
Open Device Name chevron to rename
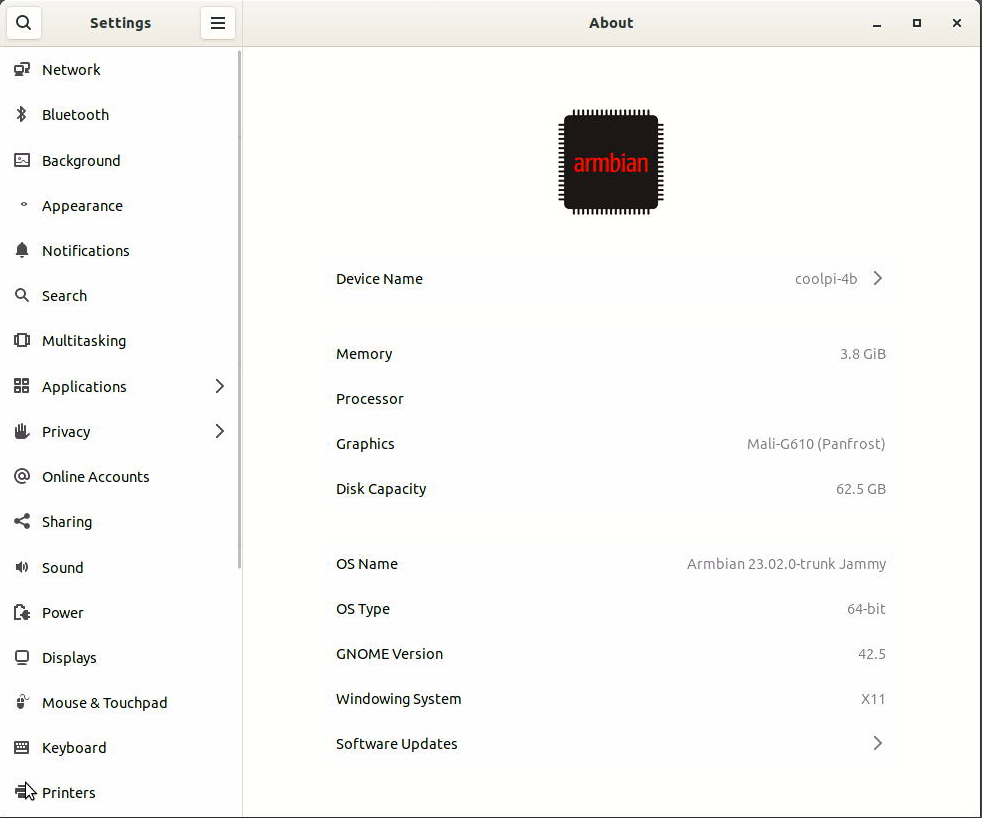click(877, 278)
